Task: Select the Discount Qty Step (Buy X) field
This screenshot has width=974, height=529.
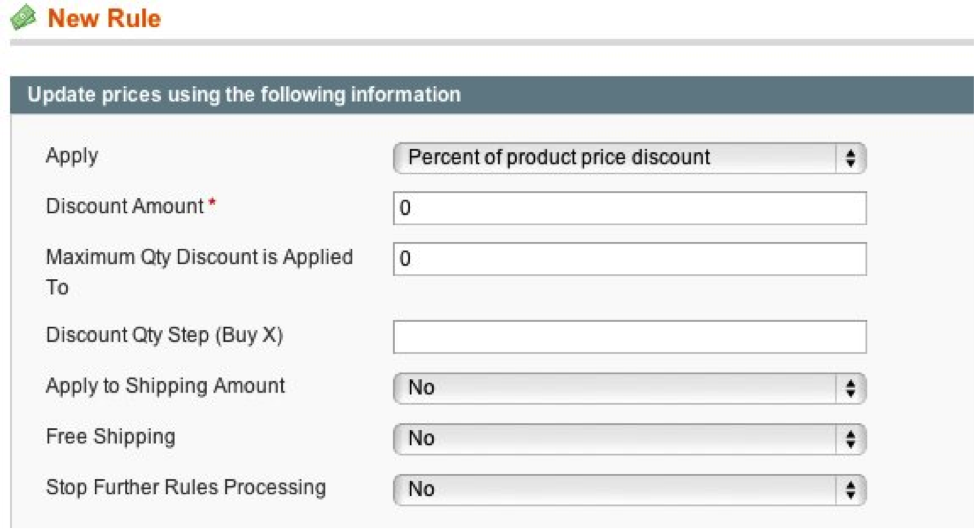Action: [629, 337]
